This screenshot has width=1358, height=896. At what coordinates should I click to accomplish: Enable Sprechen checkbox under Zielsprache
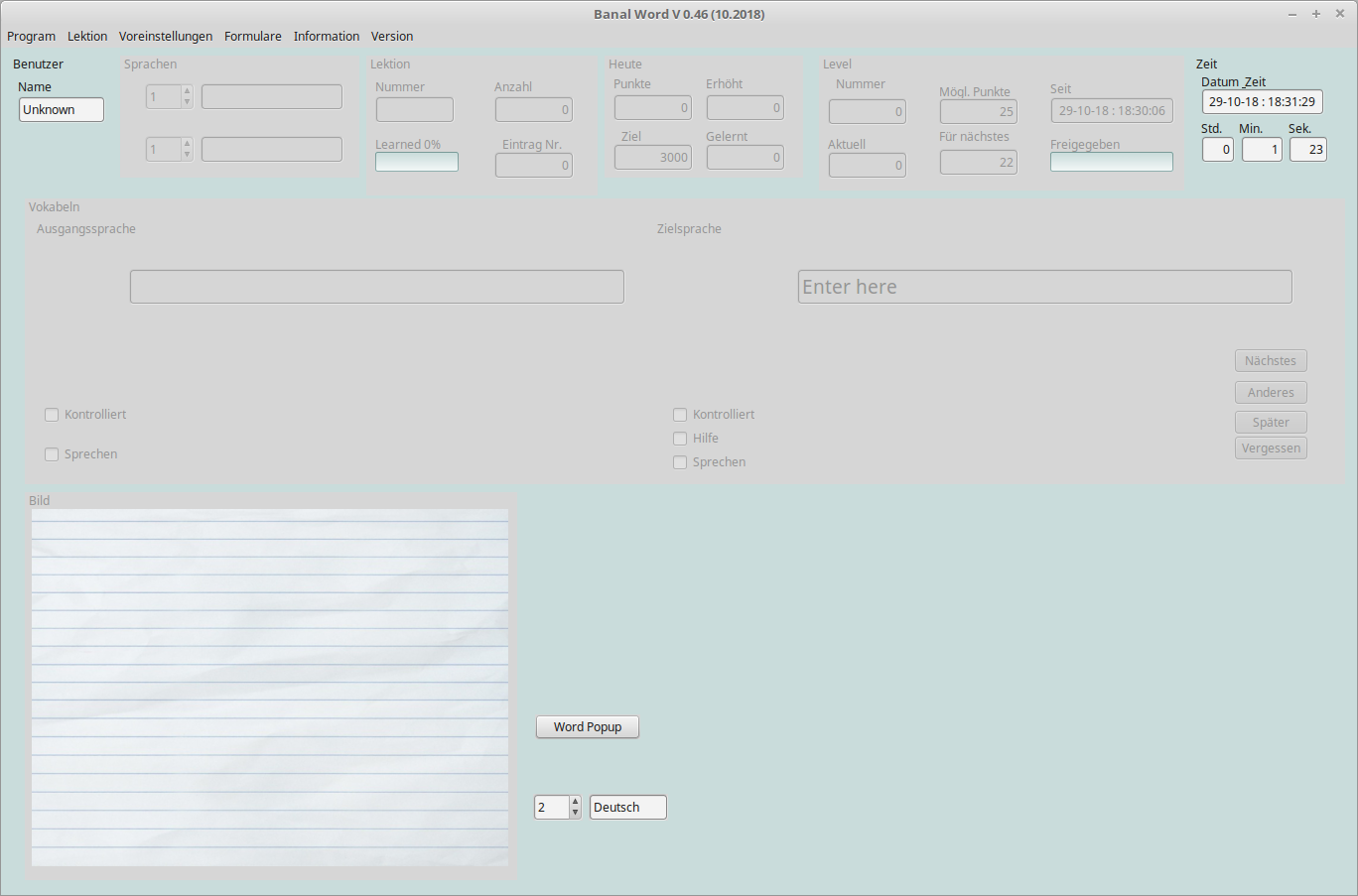pyautogui.click(x=680, y=462)
